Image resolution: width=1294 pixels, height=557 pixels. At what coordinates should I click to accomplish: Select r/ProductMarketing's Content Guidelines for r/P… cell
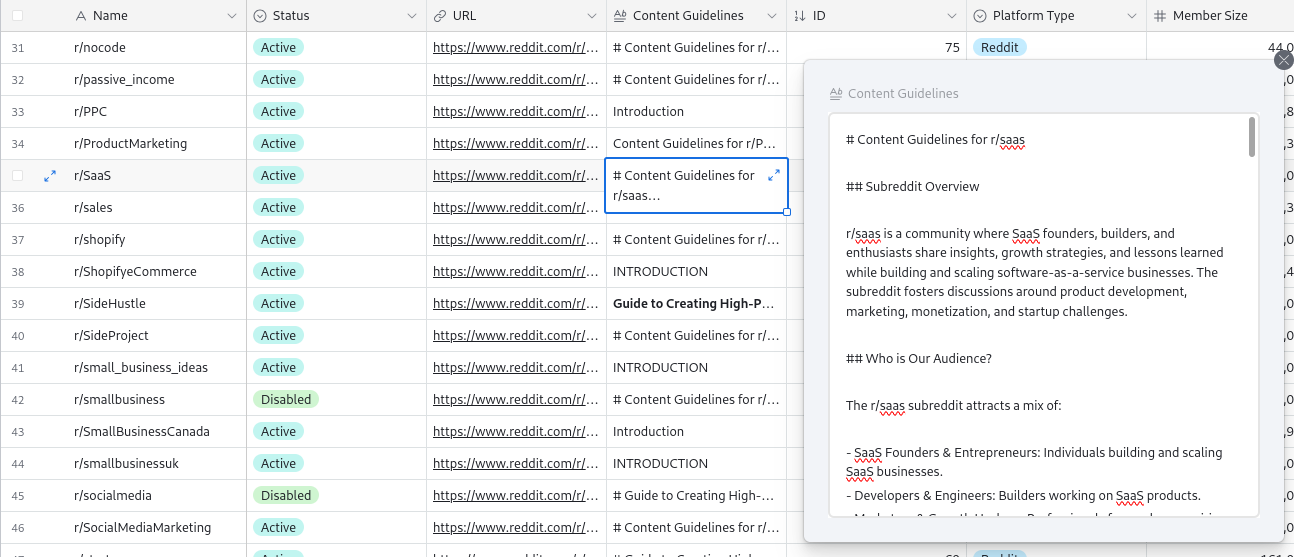[x=696, y=143]
